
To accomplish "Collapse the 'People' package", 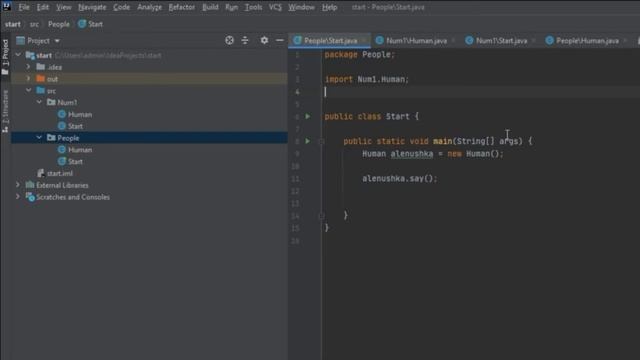I will click(x=39, y=138).
